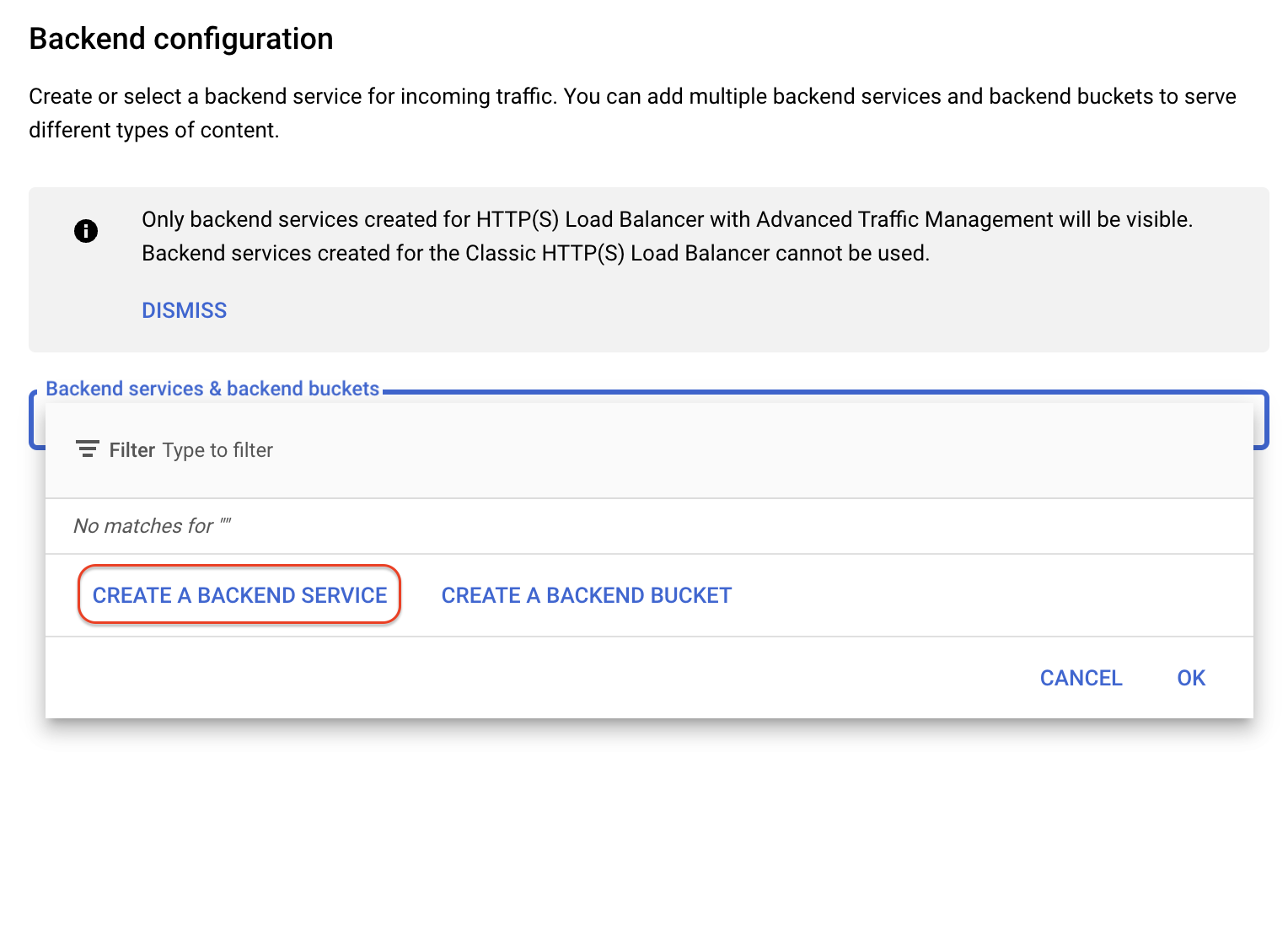Click the Filter label in the dropdown panel
Viewport: 1288px width, 951px height.
pos(131,449)
